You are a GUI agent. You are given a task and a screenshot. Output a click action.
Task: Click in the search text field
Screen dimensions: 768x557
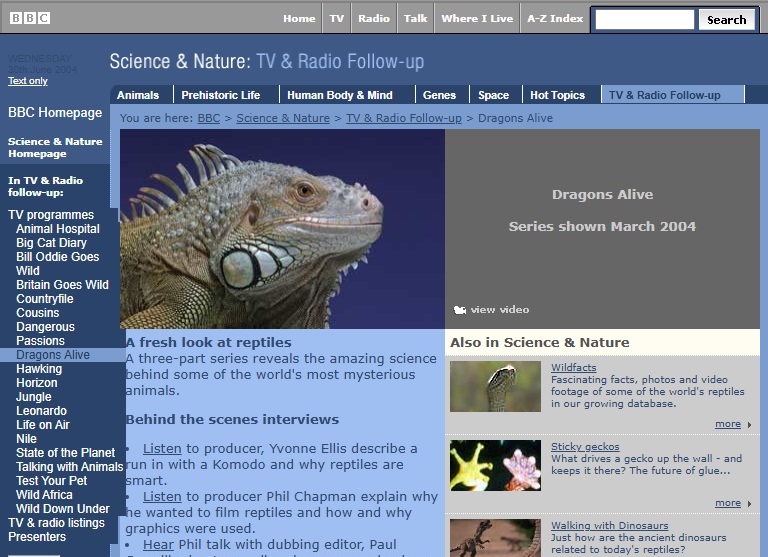(645, 20)
